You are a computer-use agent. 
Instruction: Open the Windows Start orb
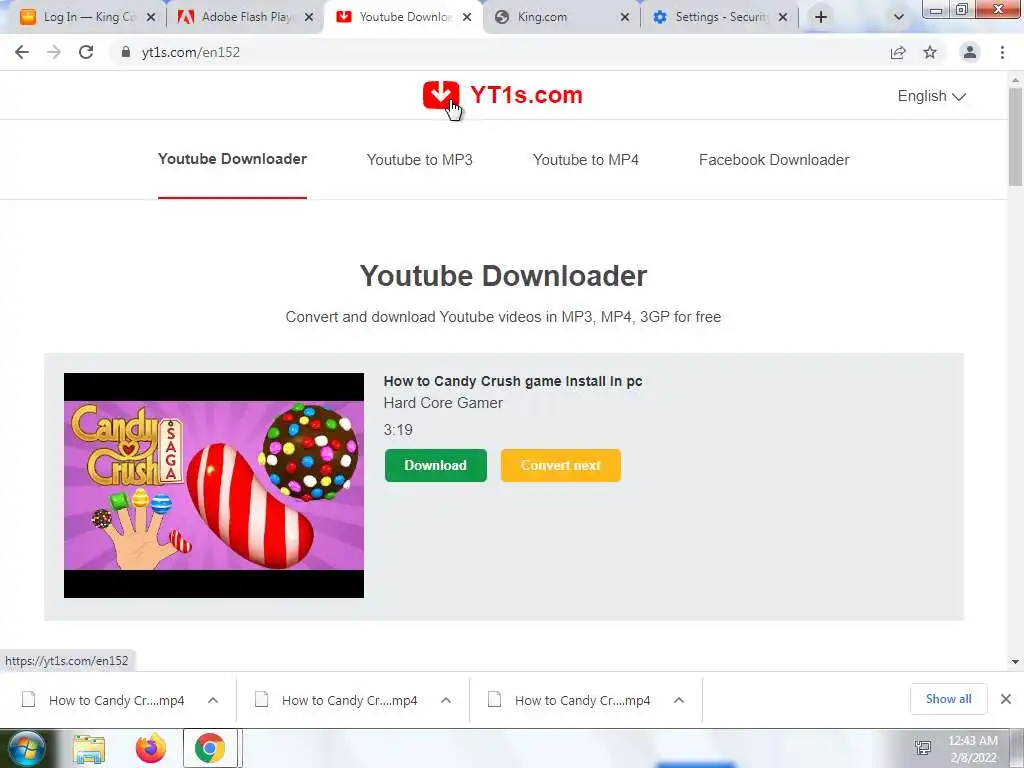click(27, 748)
